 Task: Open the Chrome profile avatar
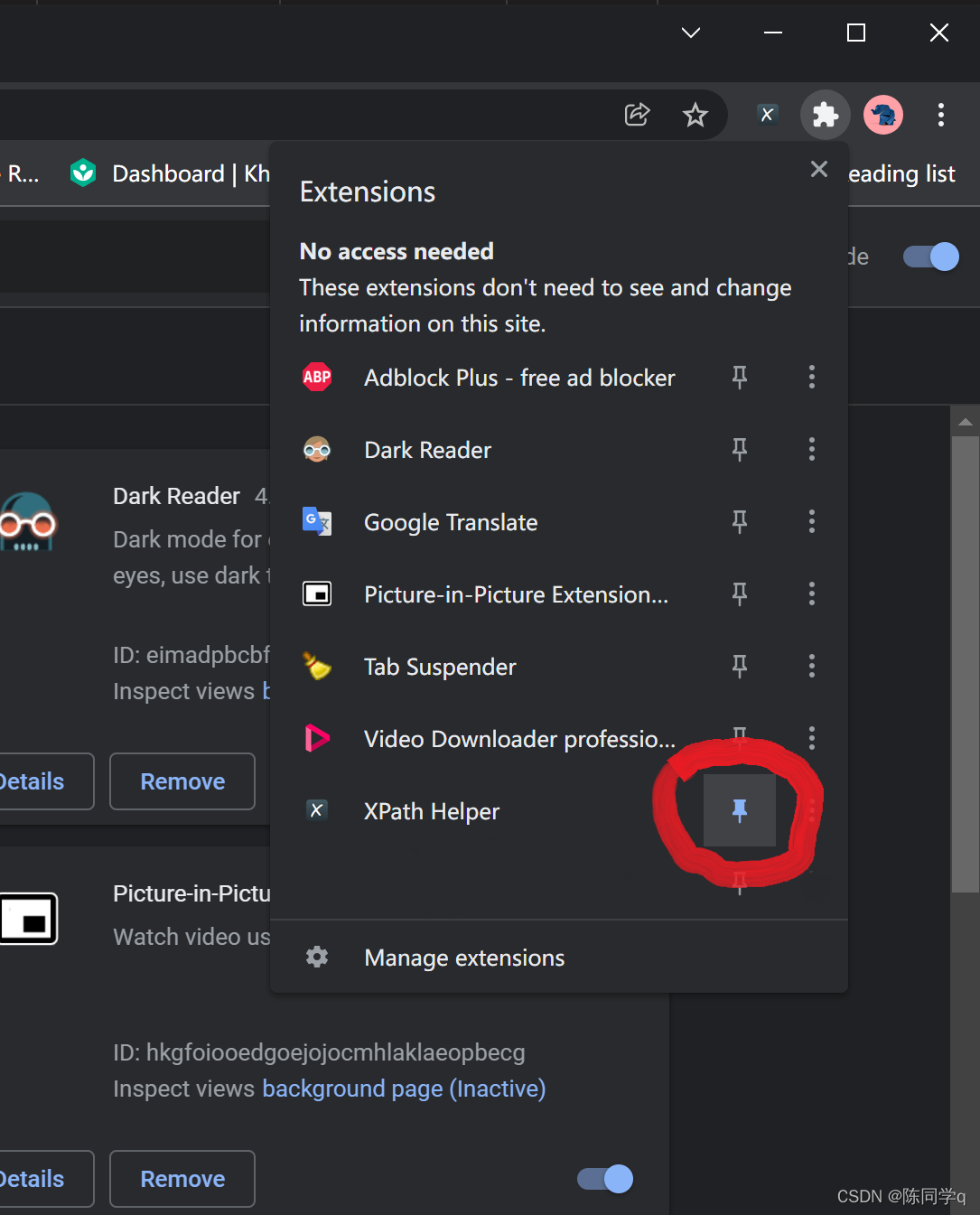click(x=883, y=115)
